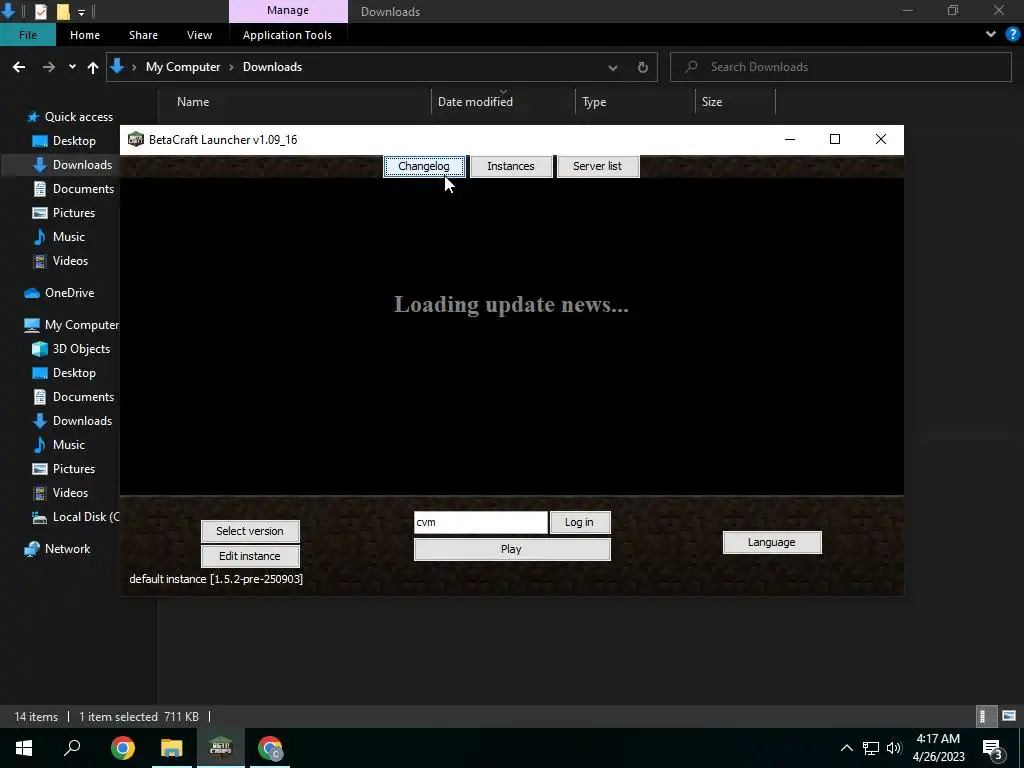The height and width of the screenshot is (768, 1024).
Task: Expand the ribbon with chevron arrow
Action: pos(991,35)
